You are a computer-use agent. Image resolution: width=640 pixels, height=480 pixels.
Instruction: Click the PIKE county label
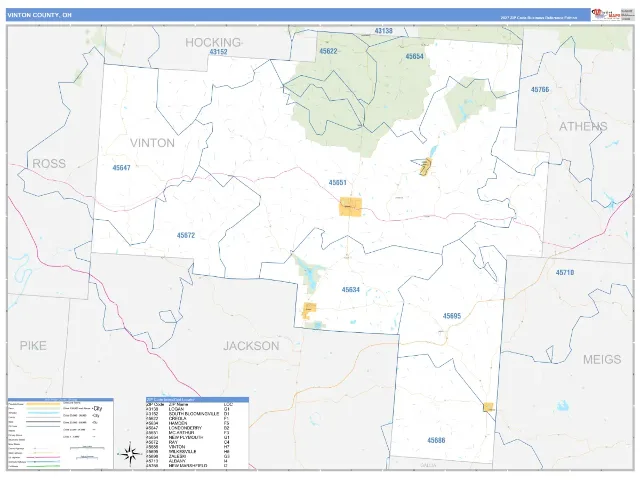(33, 346)
